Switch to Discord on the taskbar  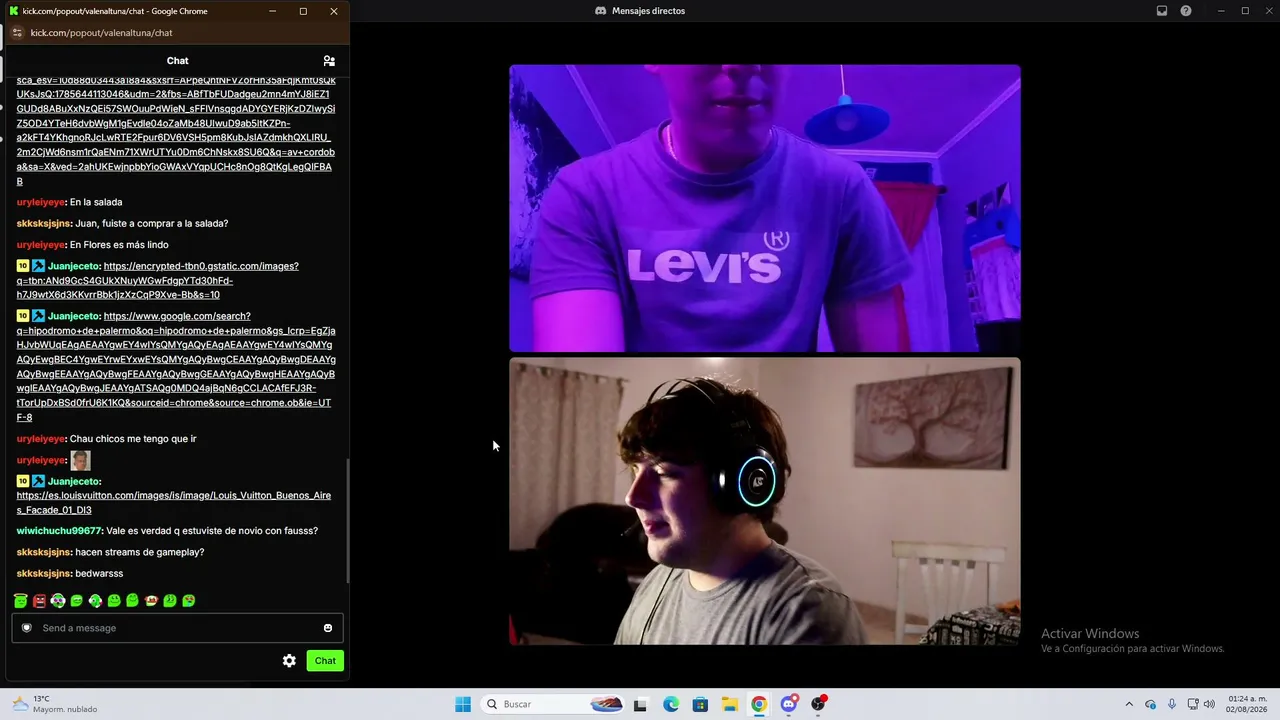pyautogui.click(x=789, y=704)
